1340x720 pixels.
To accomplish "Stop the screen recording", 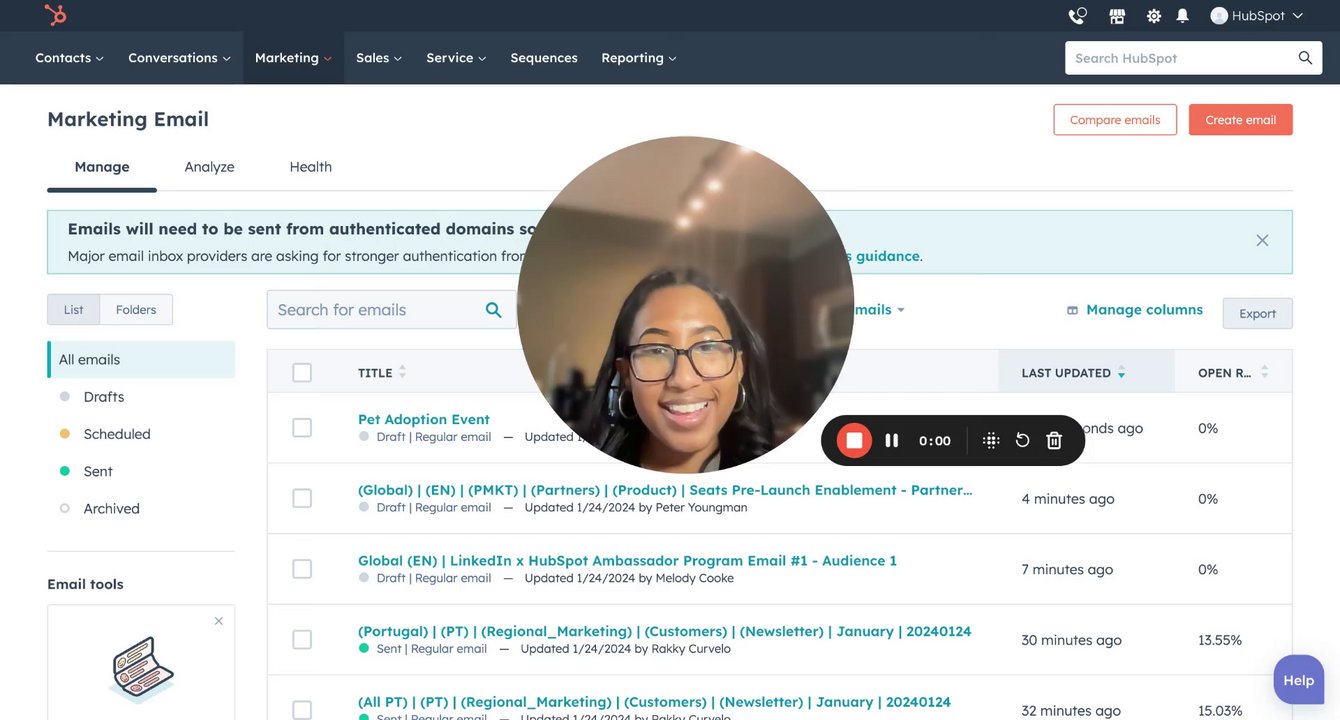I will [854, 440].
